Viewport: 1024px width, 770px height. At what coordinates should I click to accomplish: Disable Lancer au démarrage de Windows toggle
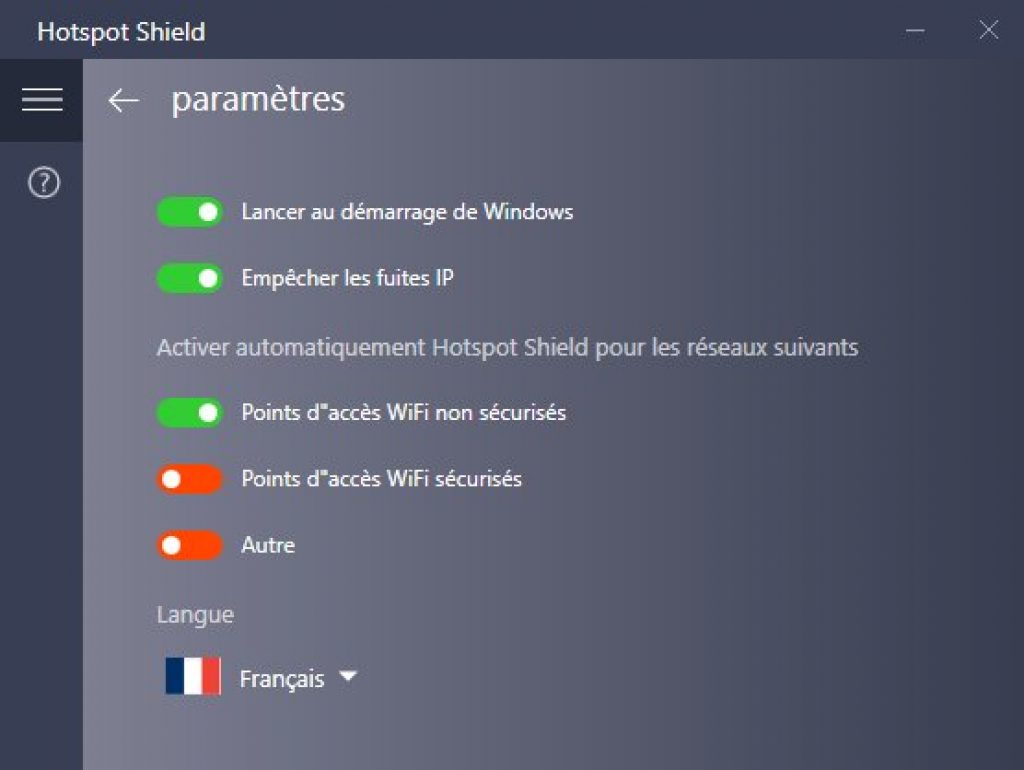189,212
